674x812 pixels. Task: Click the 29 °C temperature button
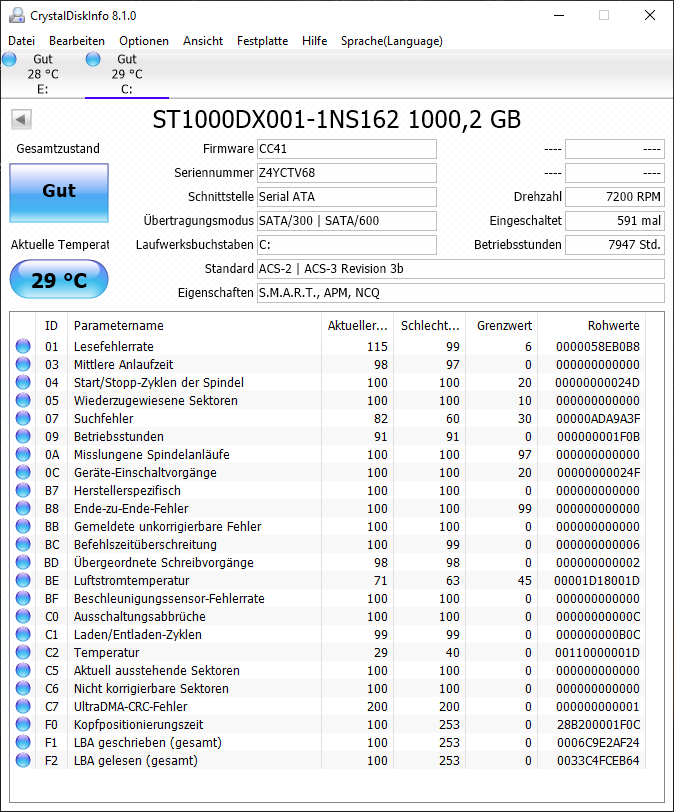[59, 280]
